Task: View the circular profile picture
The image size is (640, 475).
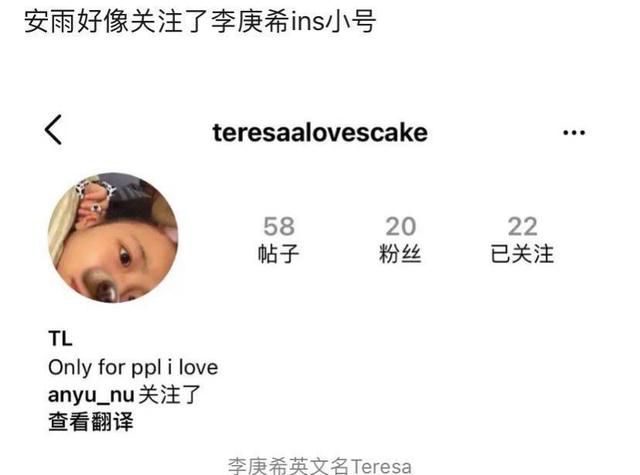Action: point(113,238)
